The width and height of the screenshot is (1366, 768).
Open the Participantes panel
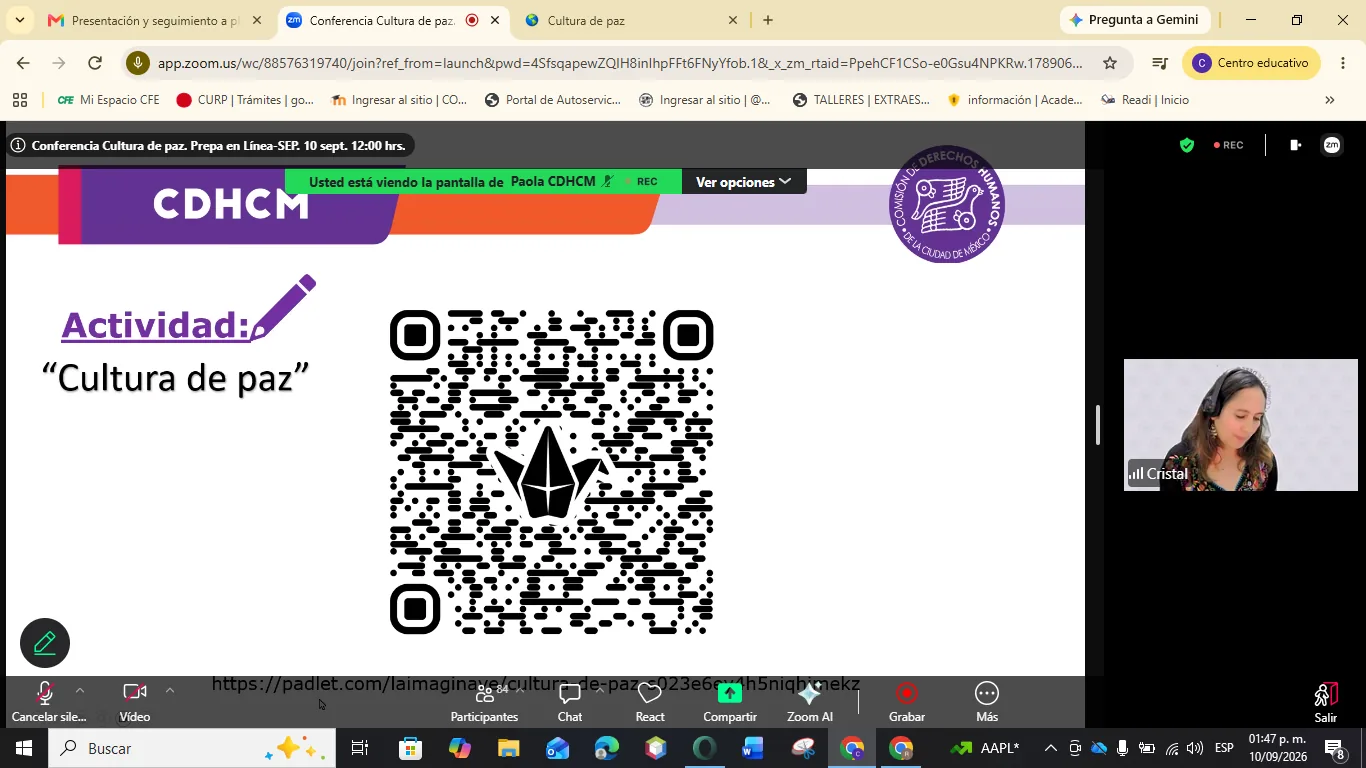pyautogui.click(x=484, y=701)
